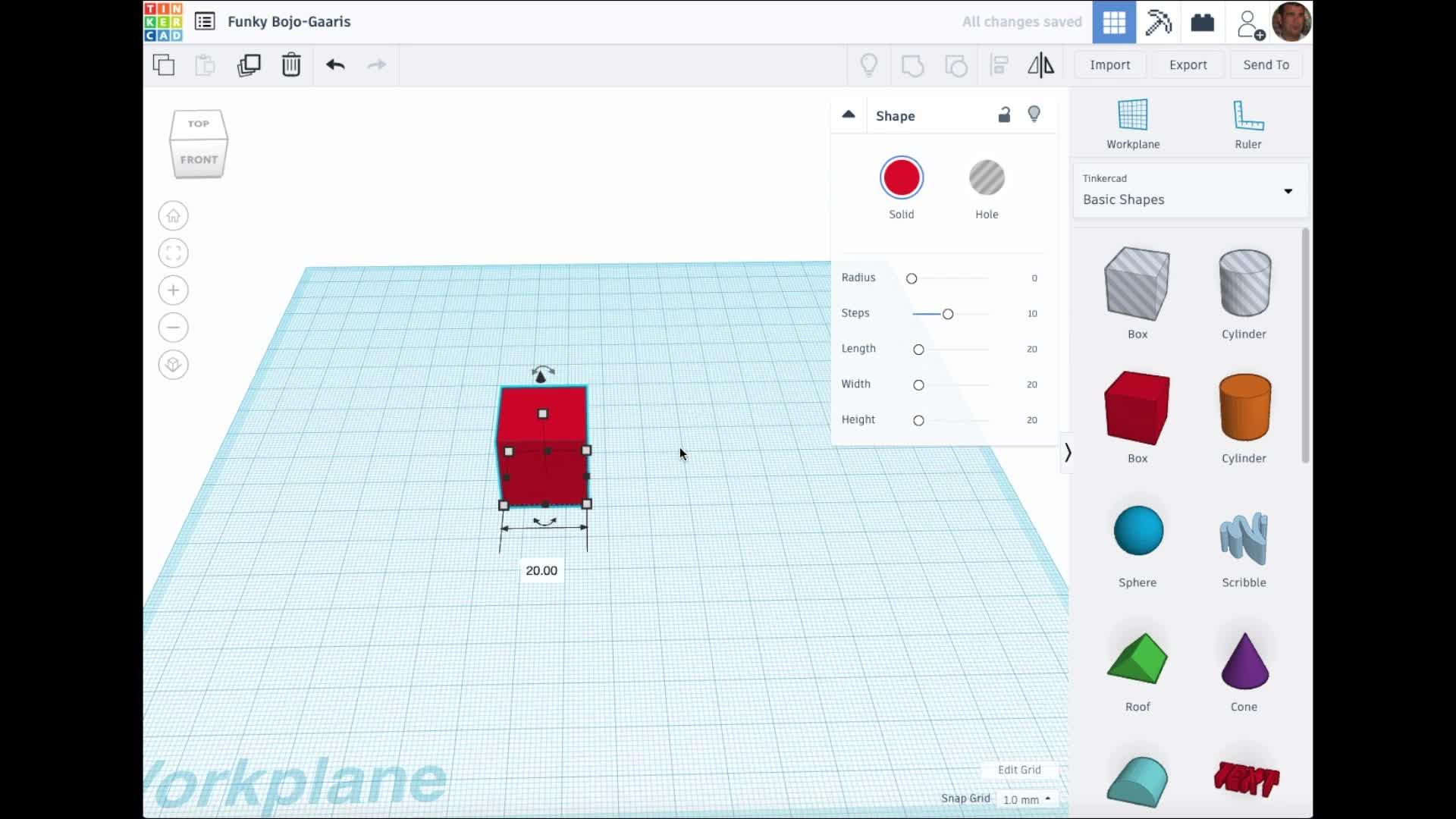1456x819 pixels.
Task: Click the Duplicate and repeat icon
Action: [x=249, y=65]
